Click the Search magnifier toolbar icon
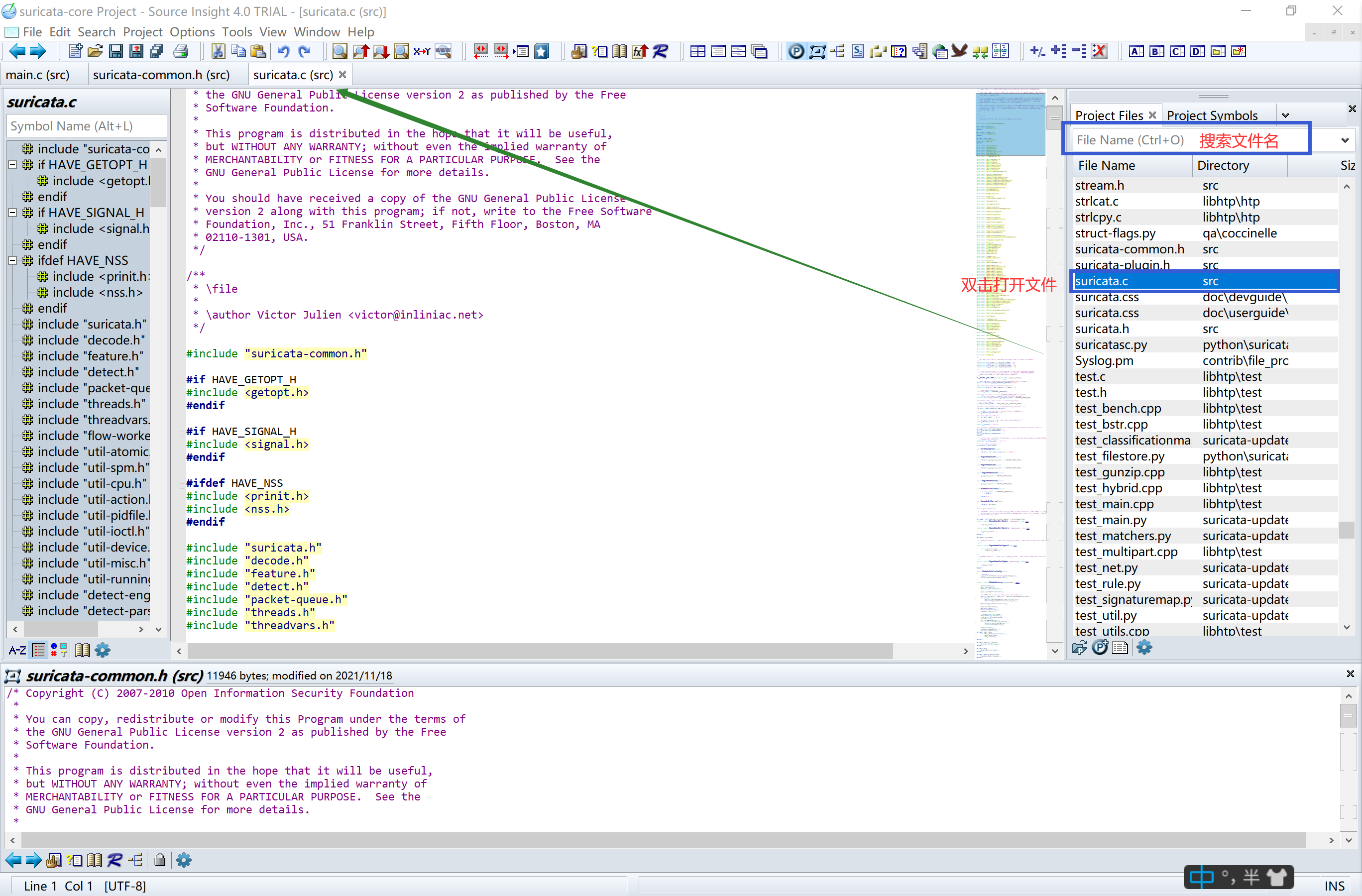 340,51
